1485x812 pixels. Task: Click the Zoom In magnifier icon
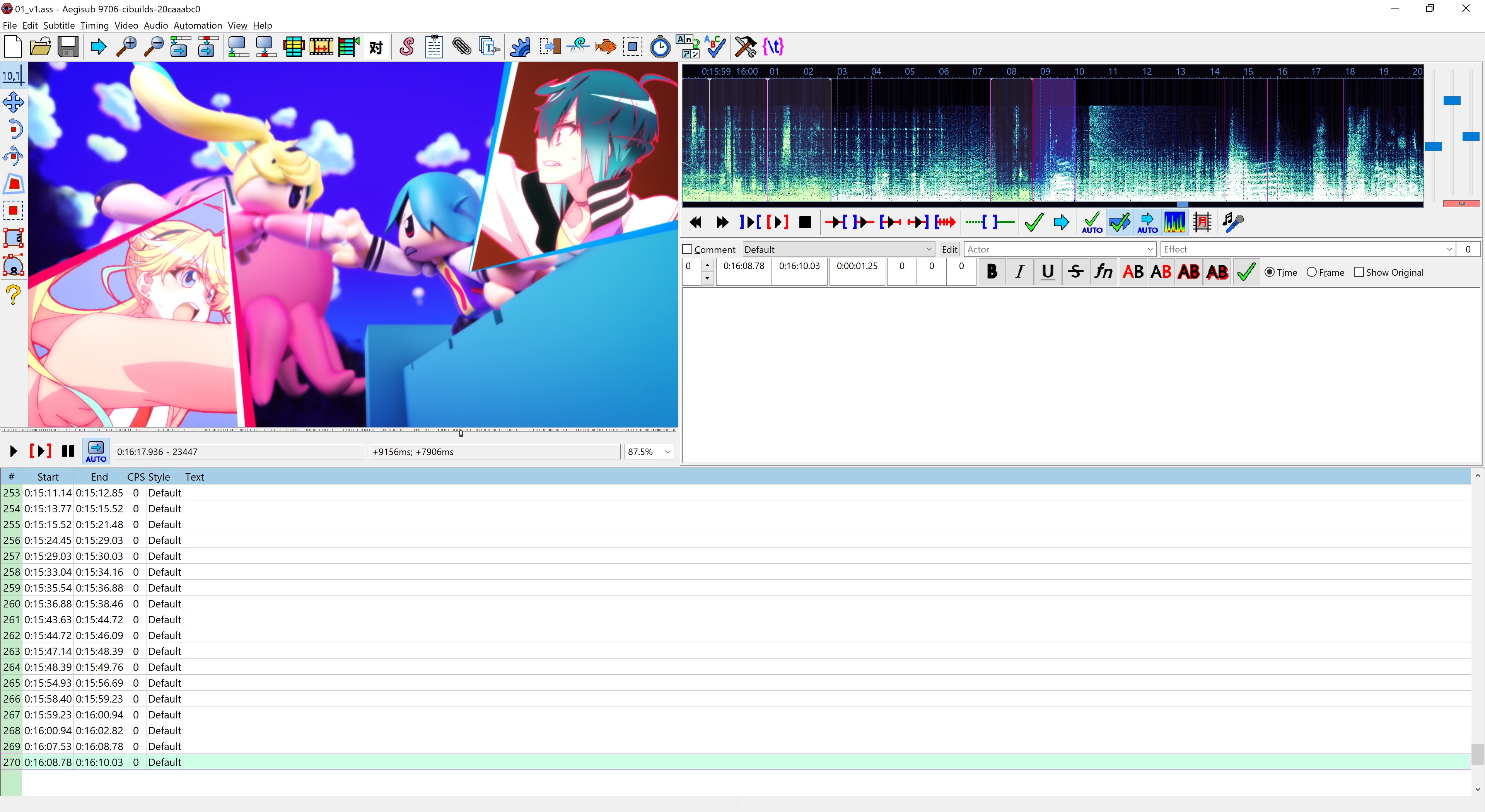[126, 47]
